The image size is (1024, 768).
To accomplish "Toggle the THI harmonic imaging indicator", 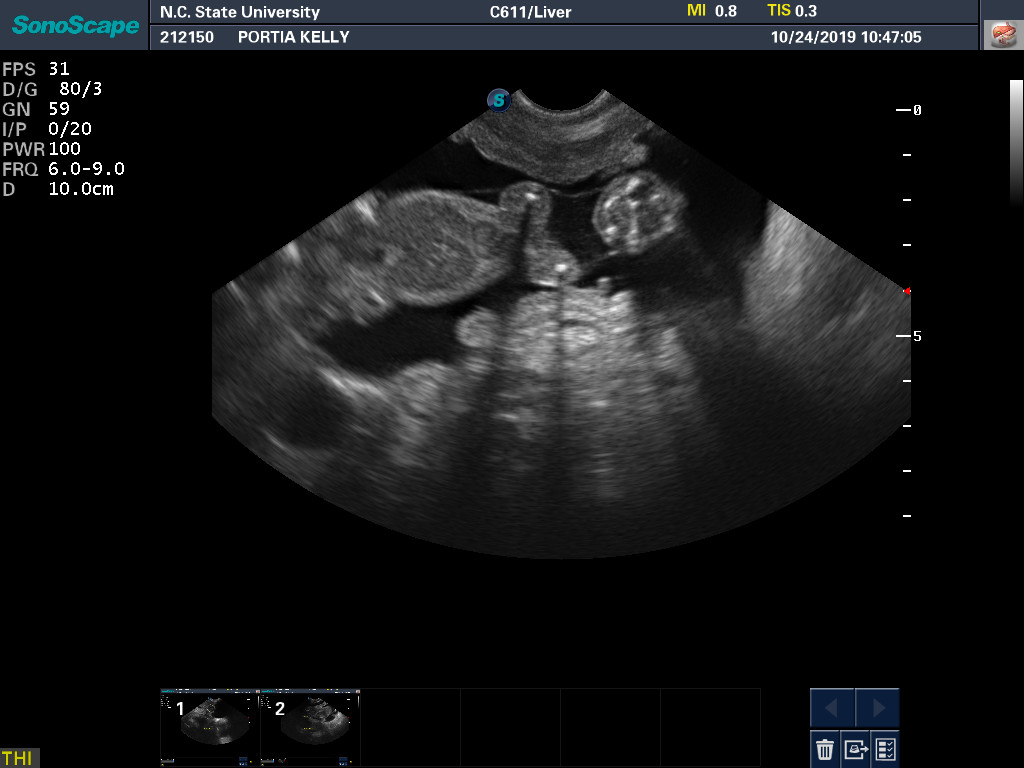I will tap(18, 758).
